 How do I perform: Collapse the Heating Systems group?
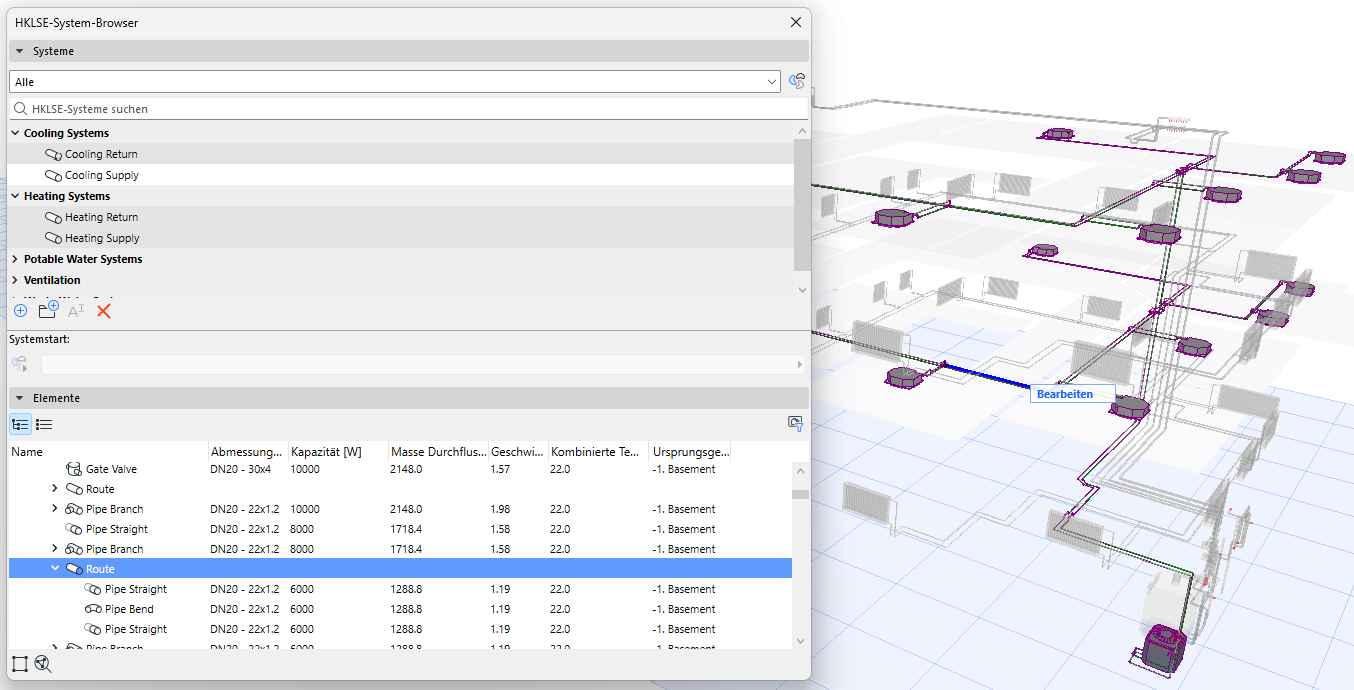(x=15, y=196)
